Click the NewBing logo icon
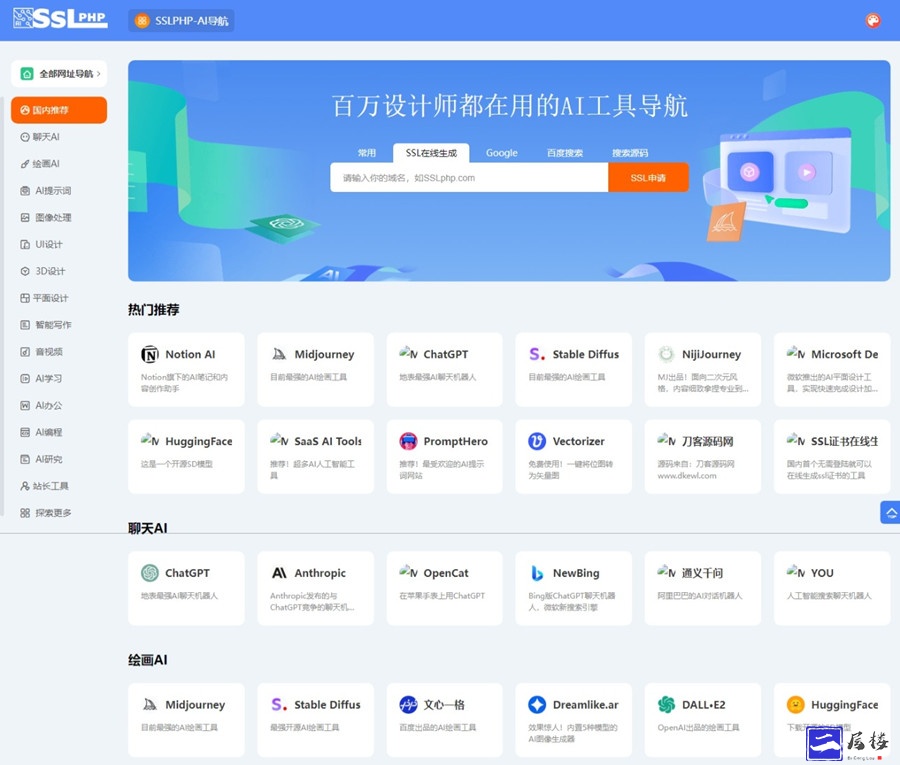This screenshot has width=900, height=765. [x=537, y=573]
